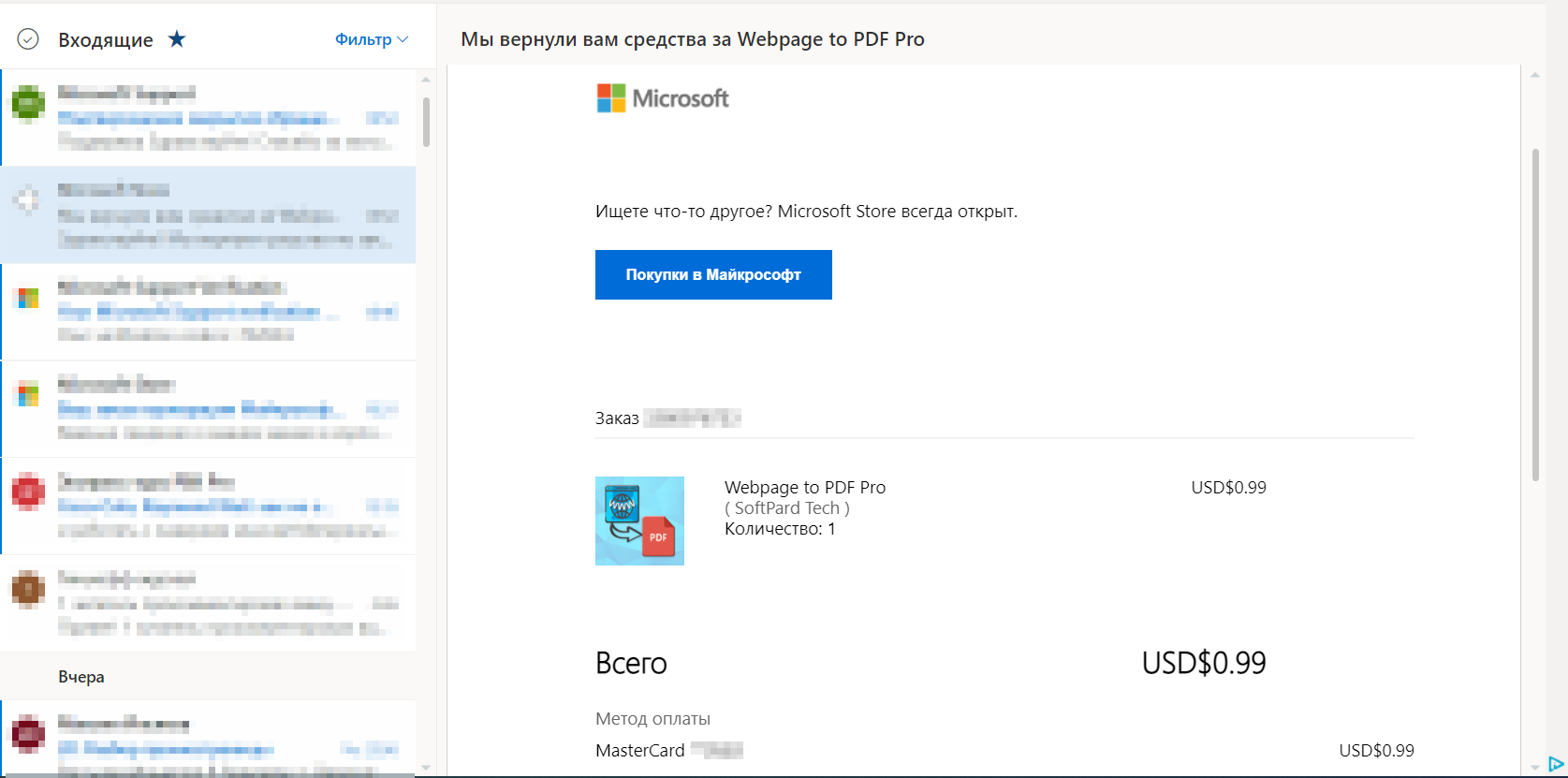Click the email subject about Webpage to PDF Pro

coord(693,39)
